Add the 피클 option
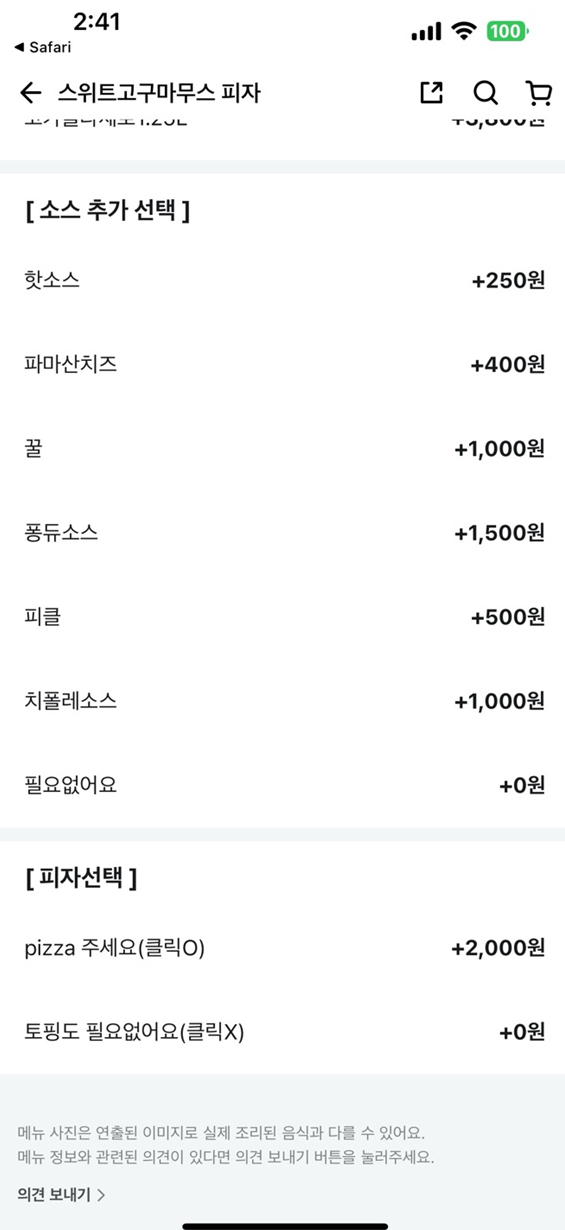Viewport: 565px width, 1230px height. [x=282, y=617]
